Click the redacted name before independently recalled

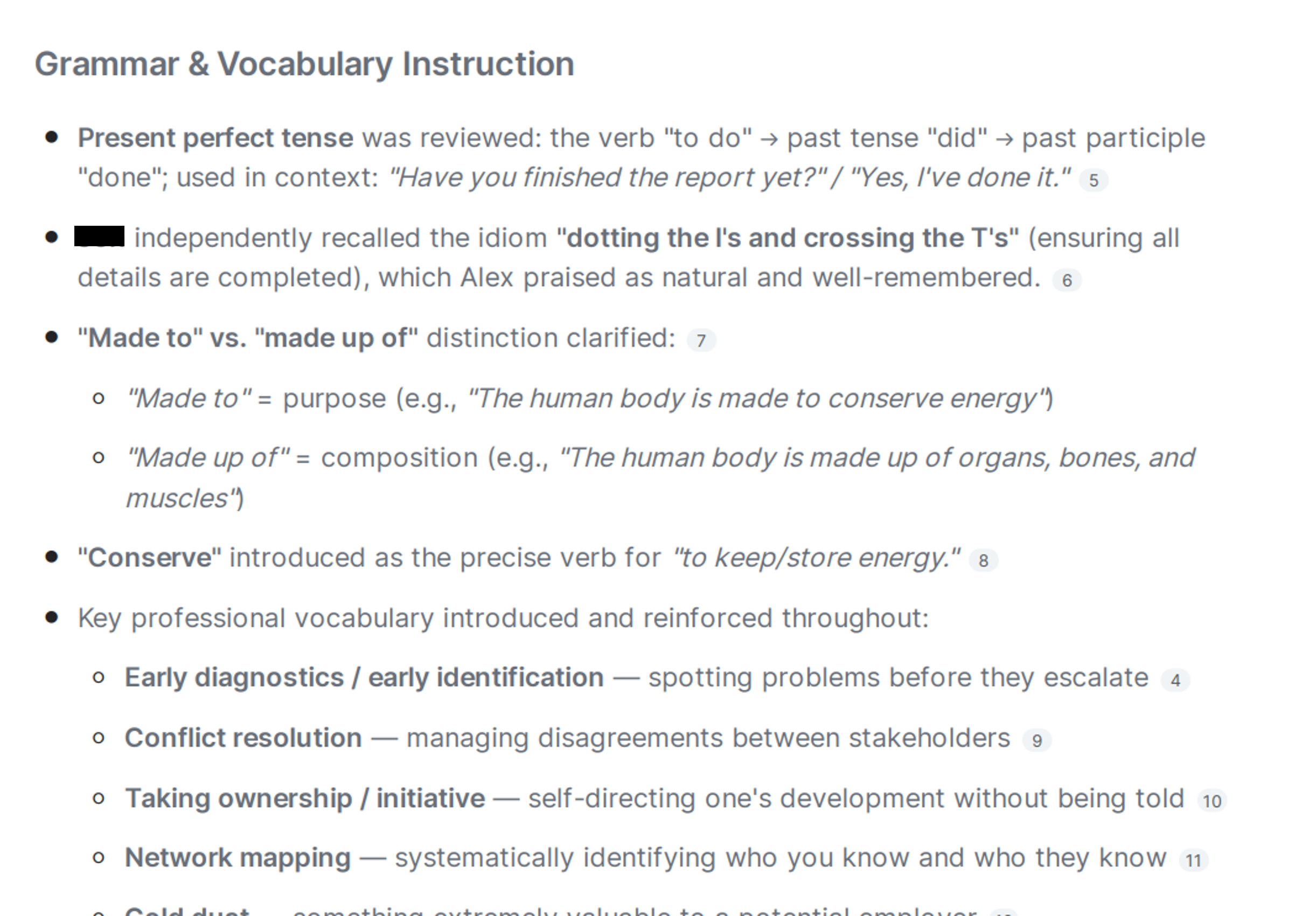pyautogui.click(x=100, y=237)
